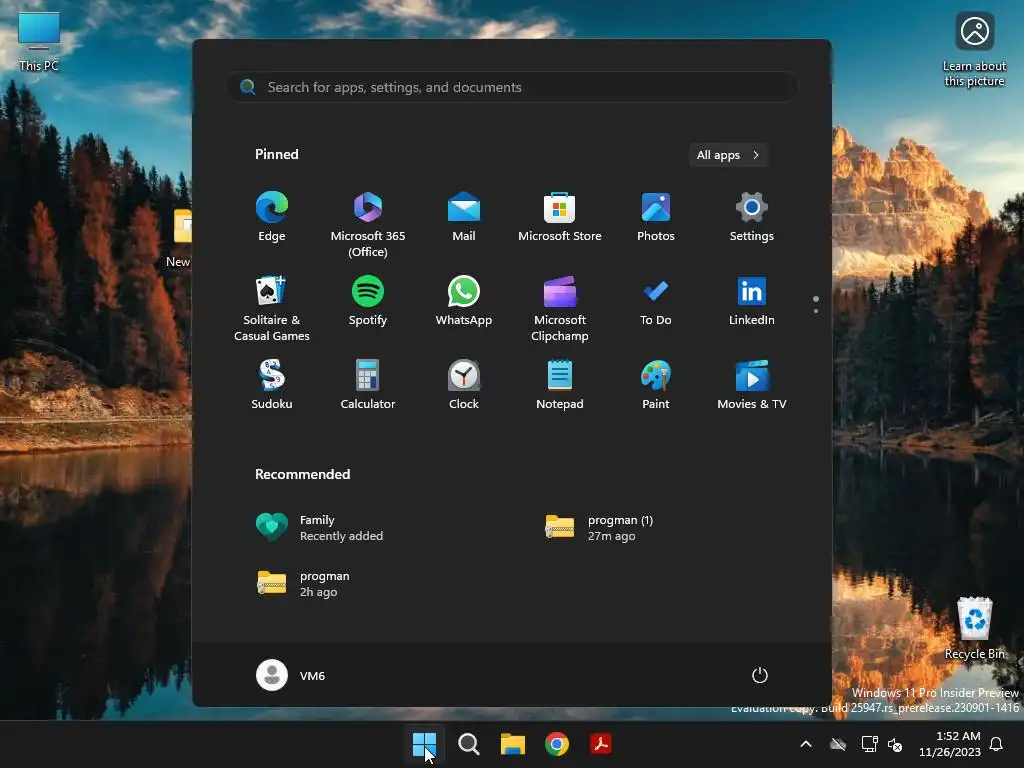Open File Explorer from taskbar
Image resolution: width=1024 pixels, height=768 pixels.
pos(513,744)
